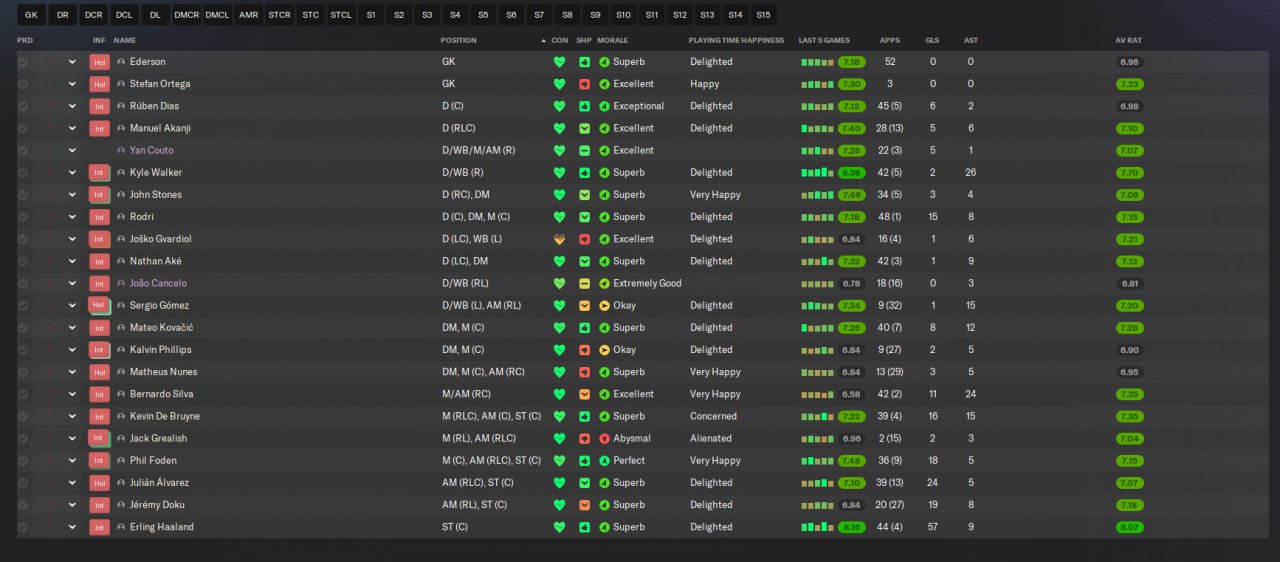Select the AMR position filter
The image size is (1280, 562).
click(248, 15)
